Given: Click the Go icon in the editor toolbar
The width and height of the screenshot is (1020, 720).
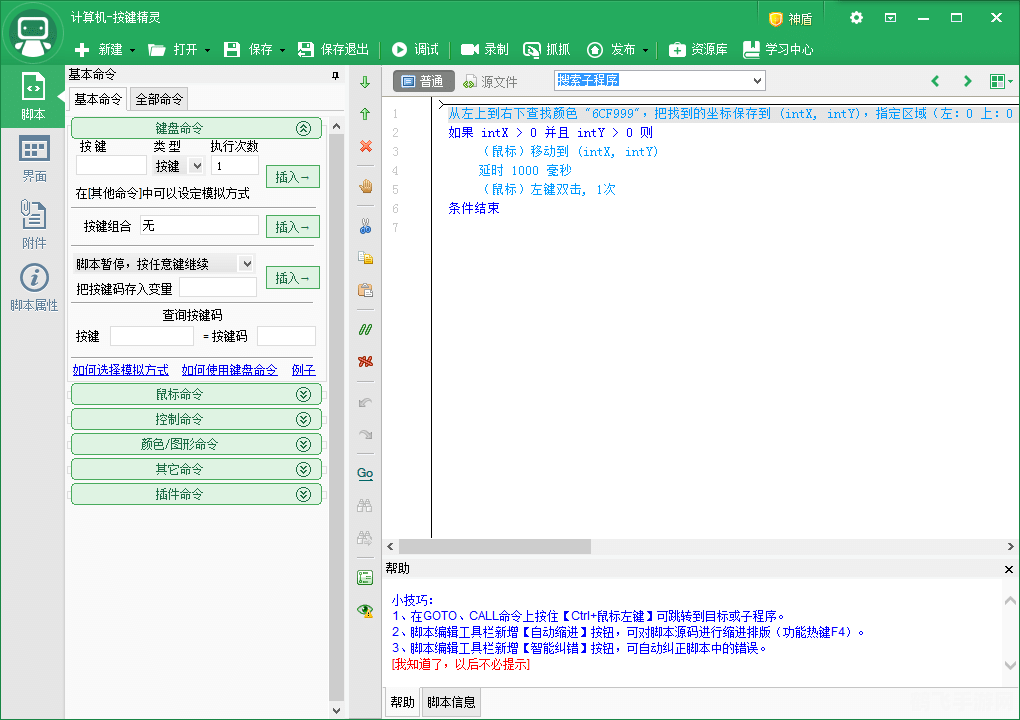Looking at the screenshot, I should 365,473.
